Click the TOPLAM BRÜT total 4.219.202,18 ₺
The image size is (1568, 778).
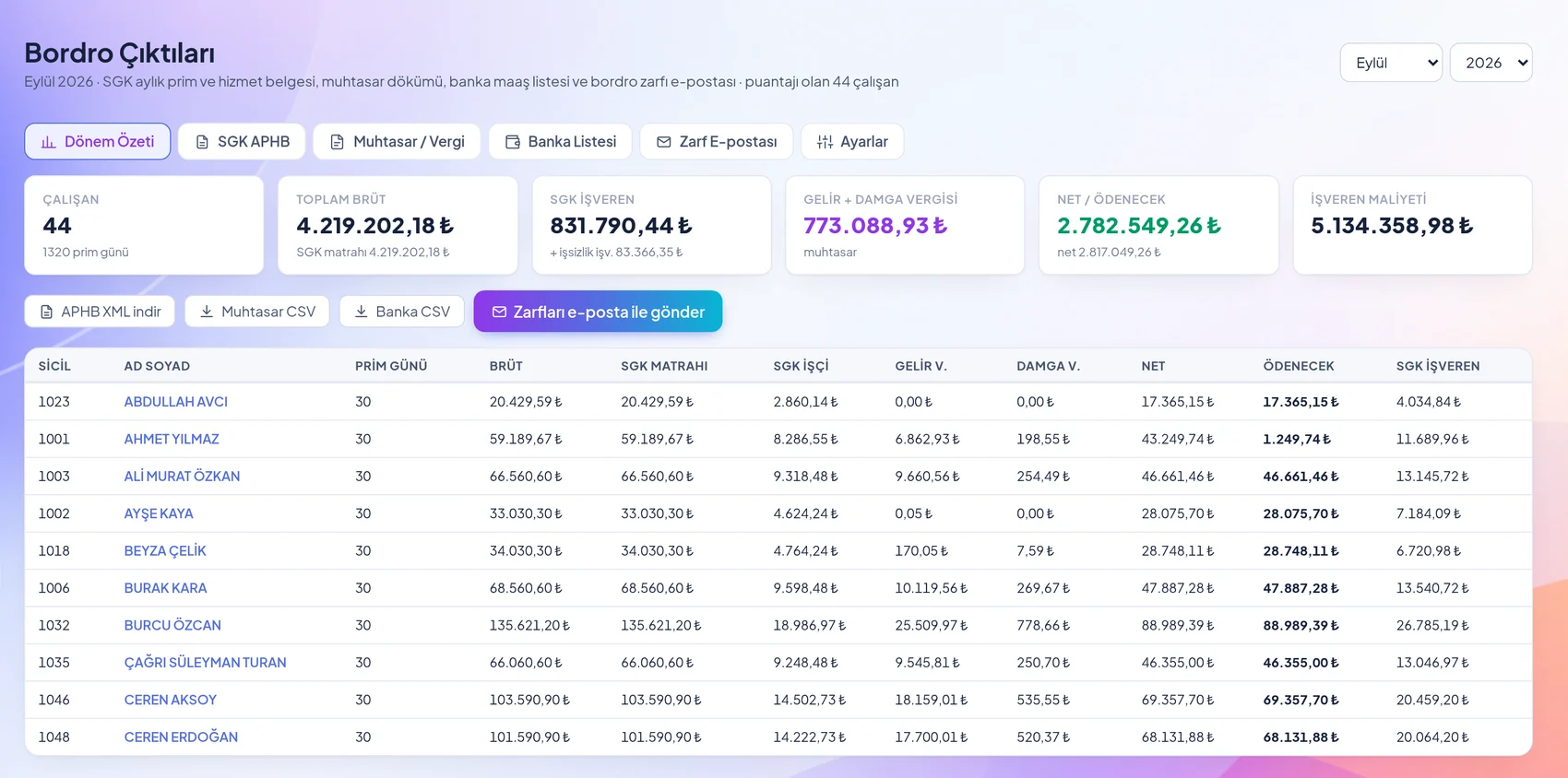[374, 226]
